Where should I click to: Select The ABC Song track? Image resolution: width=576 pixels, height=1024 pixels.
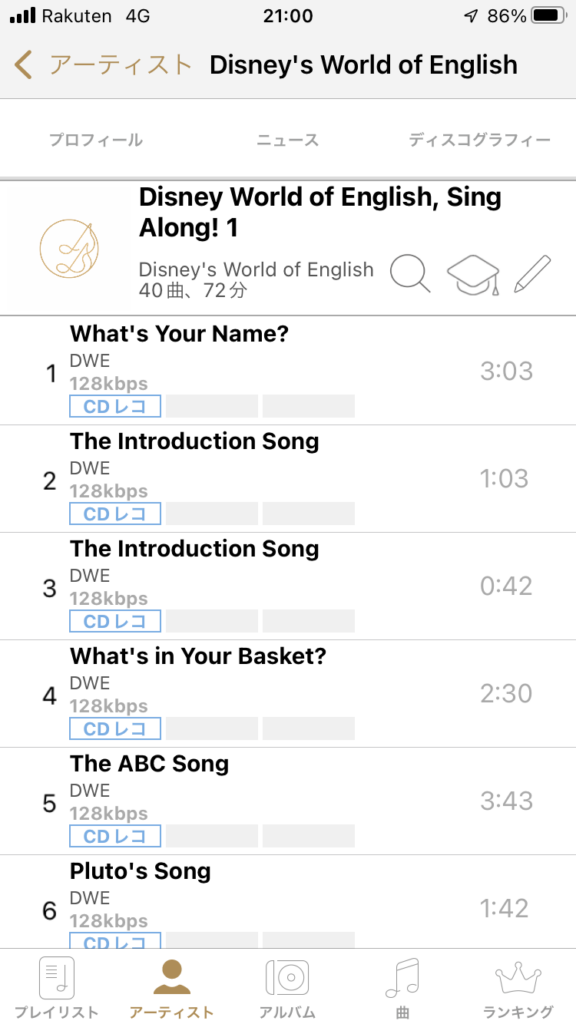pyautogui.click(x=288, y=801)
